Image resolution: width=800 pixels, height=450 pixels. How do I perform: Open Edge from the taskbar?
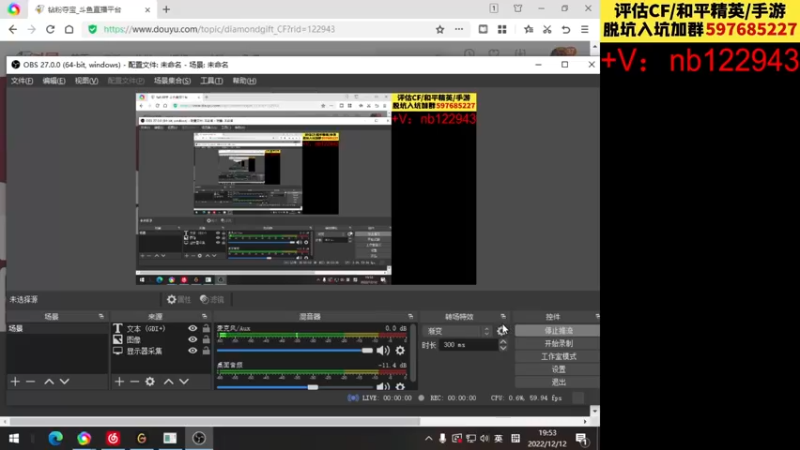point(55,438)
